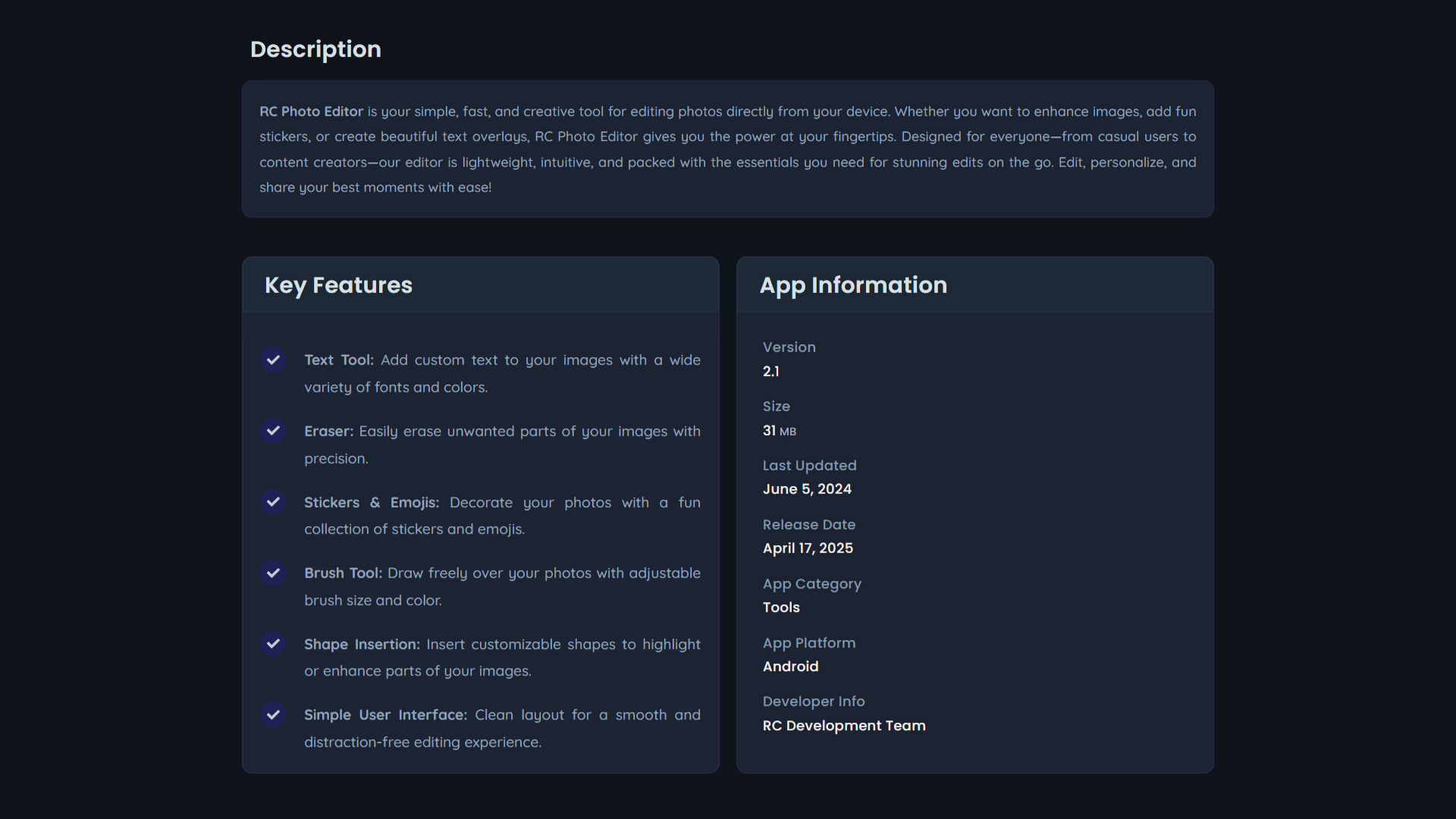Select the version number 2.1
Viewport: 1456px width, 819px height.
(770, 372)
